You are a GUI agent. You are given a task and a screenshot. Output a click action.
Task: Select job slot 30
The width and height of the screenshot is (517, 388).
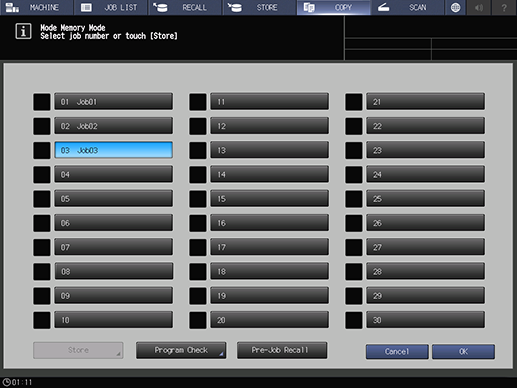(426, 320)
